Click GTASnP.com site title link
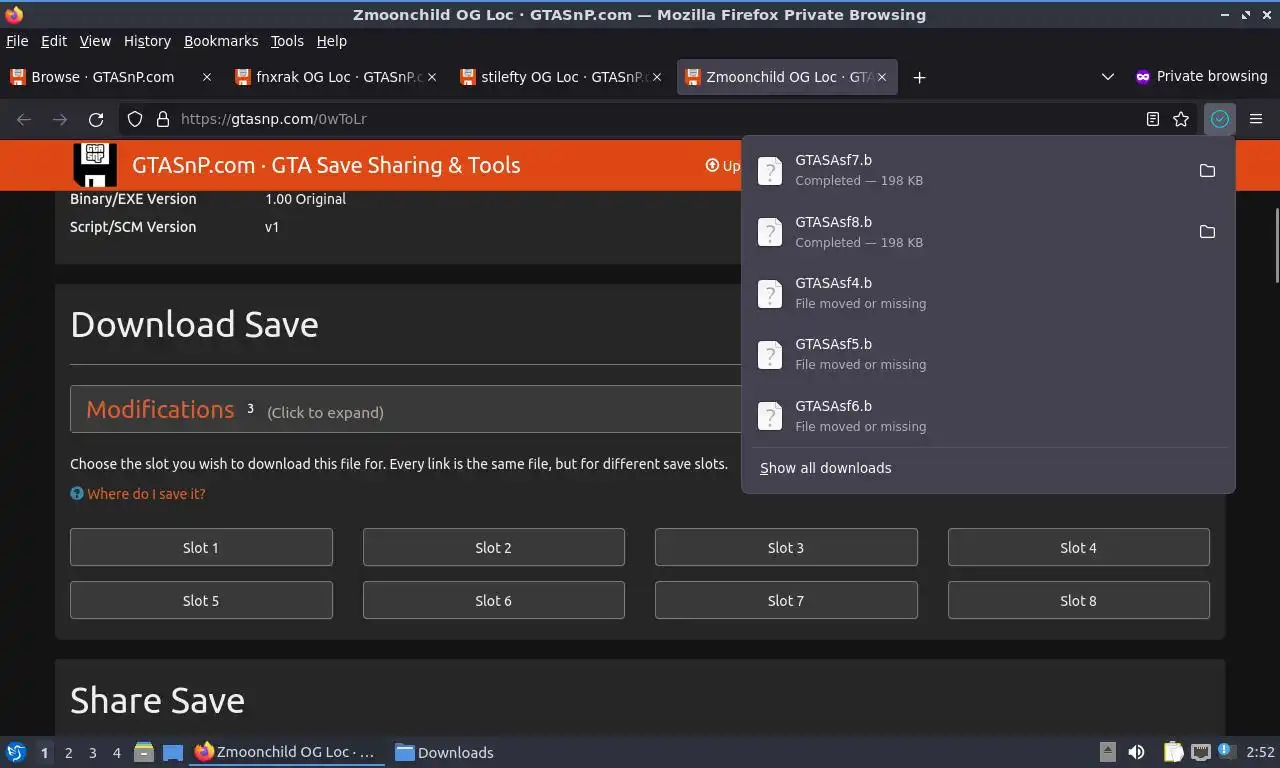The width and height of the screenshot is (1280, 768). coord(326,165)
